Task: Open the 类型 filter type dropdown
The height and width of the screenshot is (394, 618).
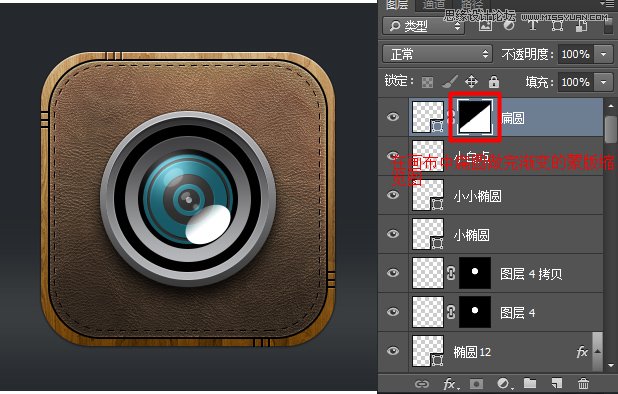Action: [x=423, y=26]
